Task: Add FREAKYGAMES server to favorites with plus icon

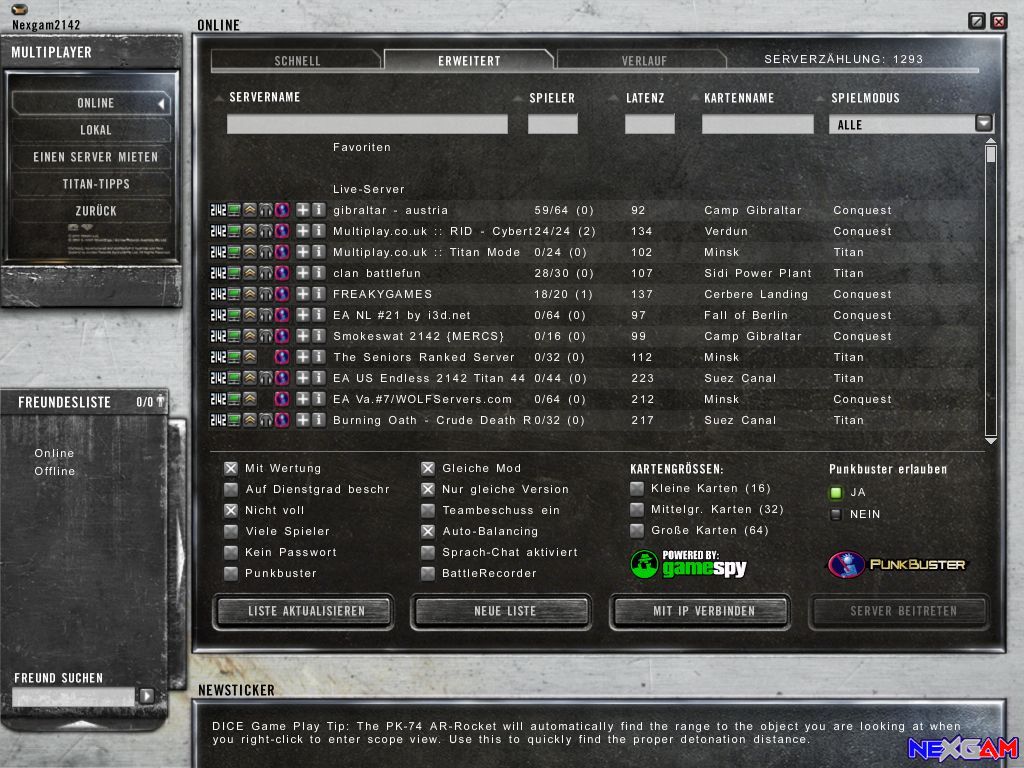Action: pos(303,294)
